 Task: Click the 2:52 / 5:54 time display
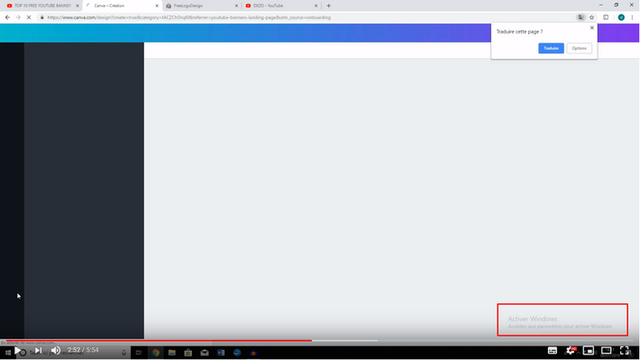[x=83, y=350]
